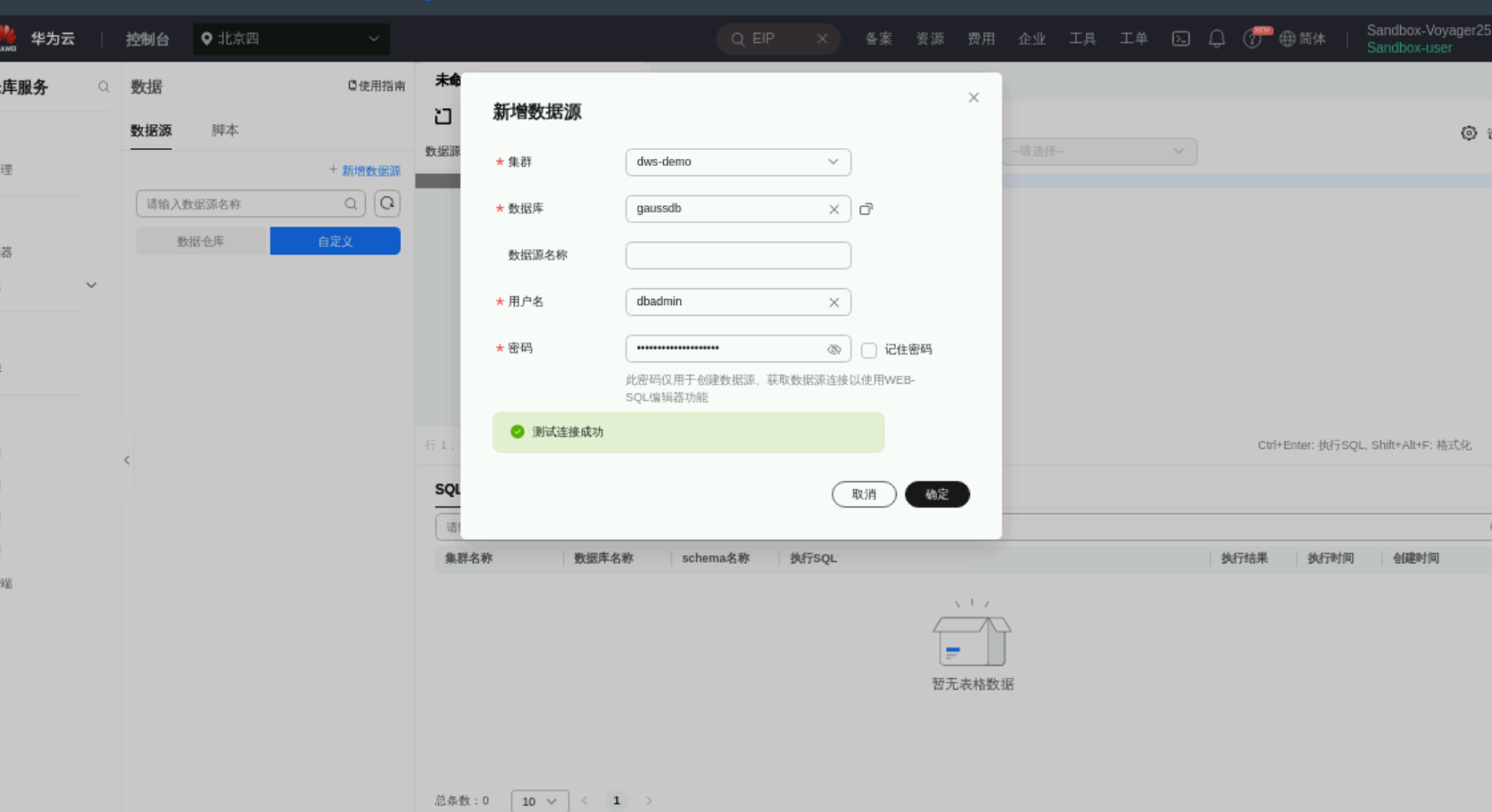Confirm with the 确定 button
Screen dimensions: 1492x812
(x=937, y=494)
